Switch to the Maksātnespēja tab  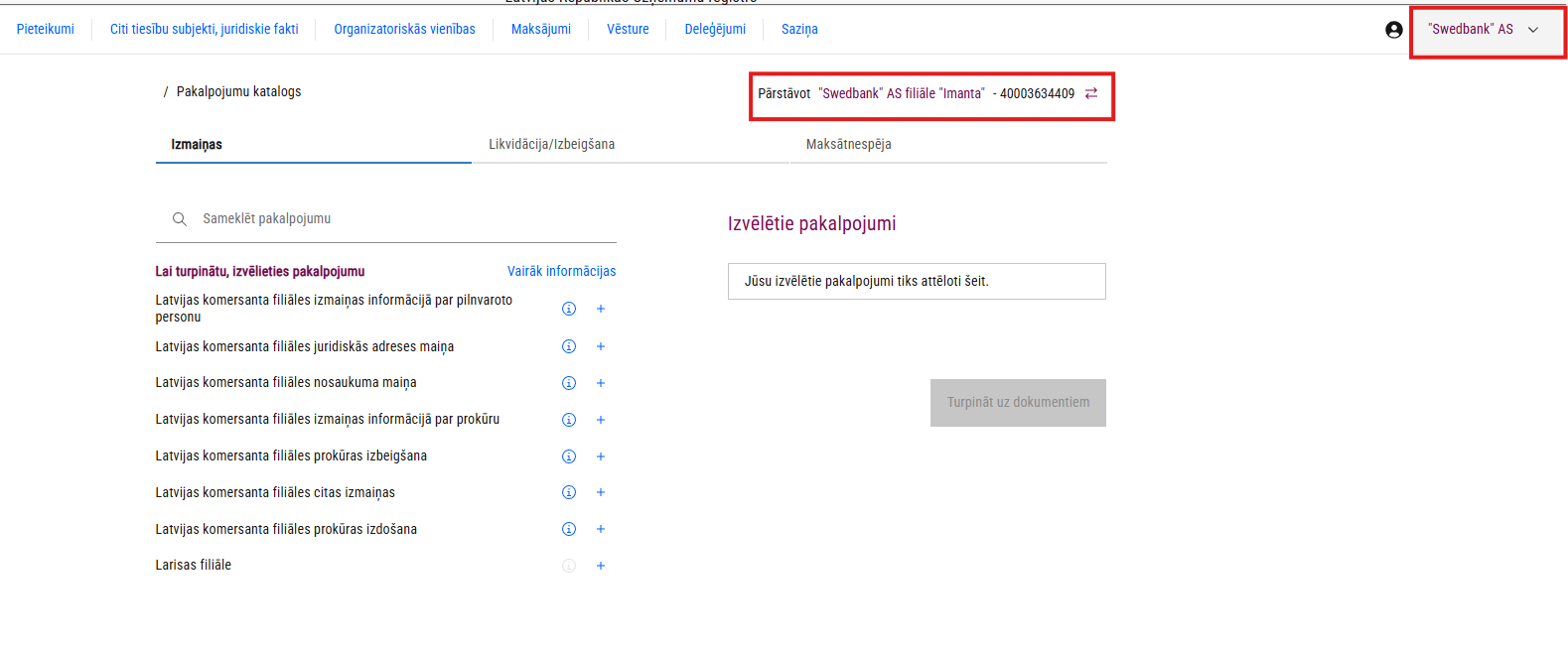tap(848, 145)
